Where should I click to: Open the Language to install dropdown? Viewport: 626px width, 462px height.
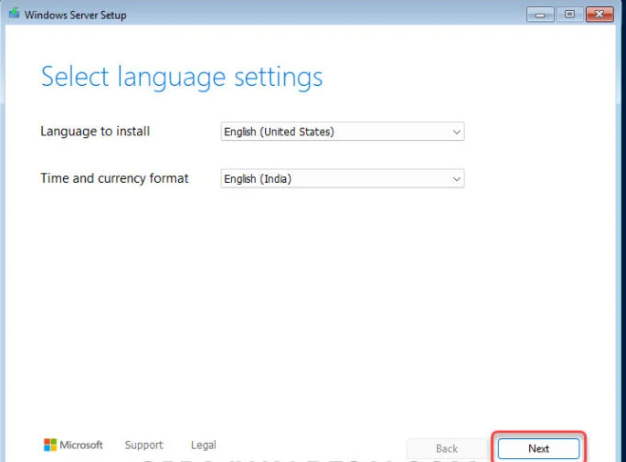point(342,131)
